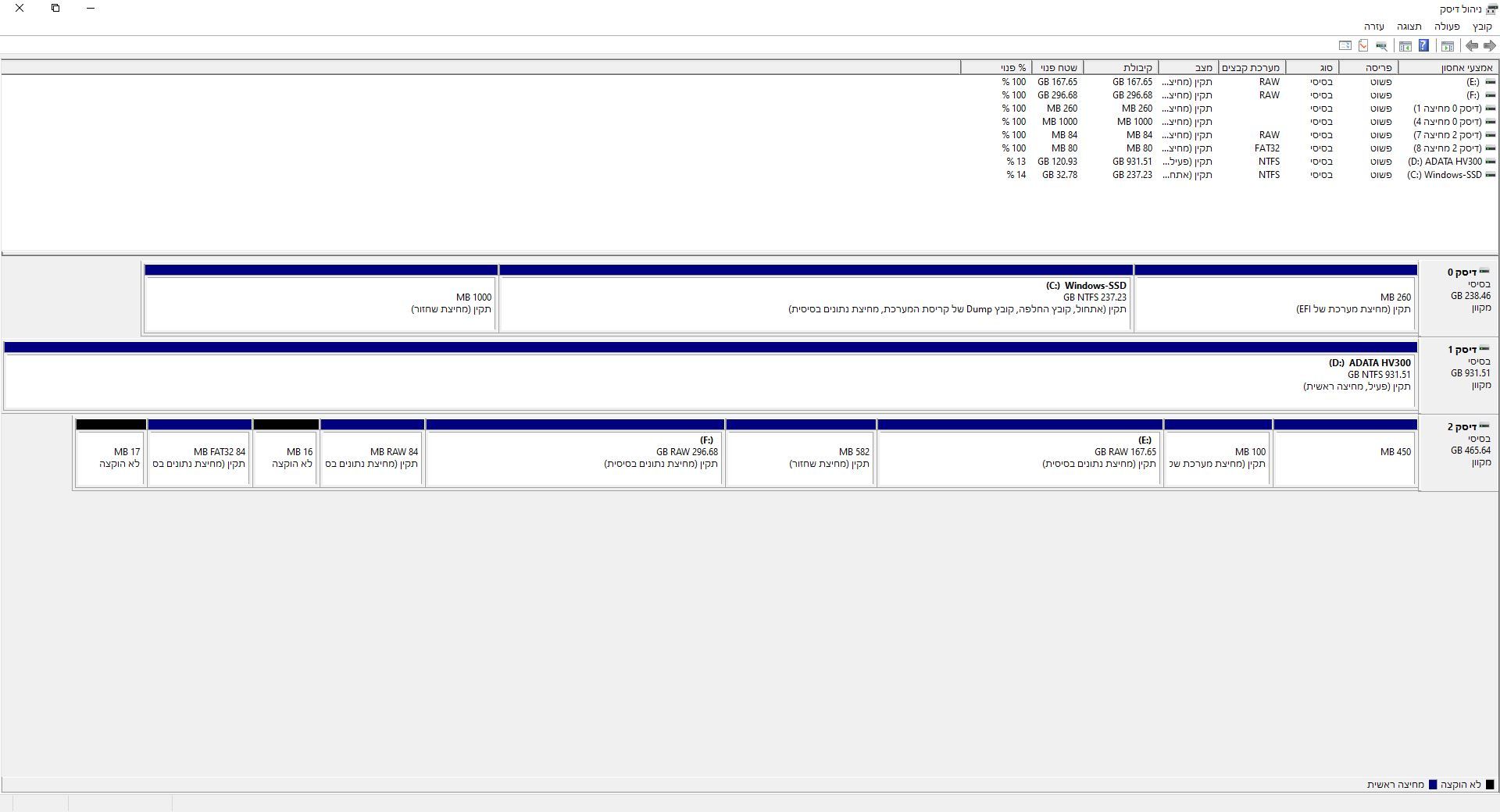Select the 16 MB unallocated space block
Image resolution: width=1500 pixels, height=812 pixels.
286,452
